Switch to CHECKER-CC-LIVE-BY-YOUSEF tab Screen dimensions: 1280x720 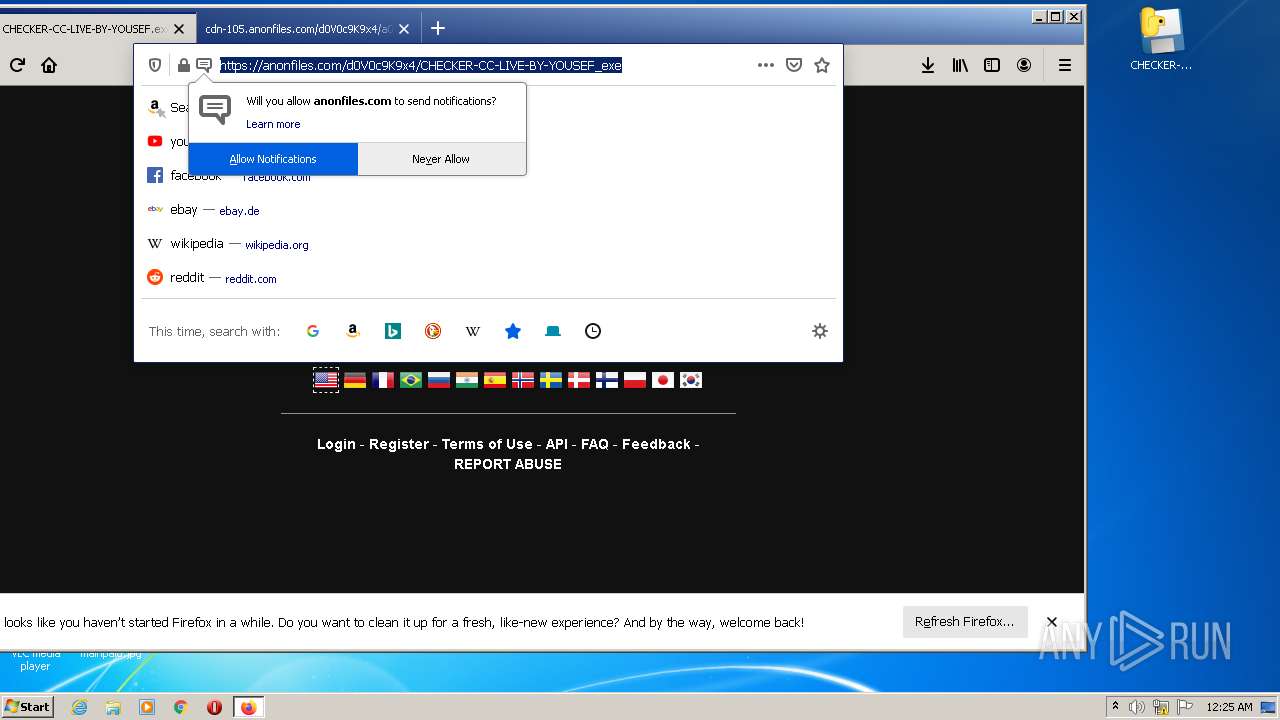(84, 29)
